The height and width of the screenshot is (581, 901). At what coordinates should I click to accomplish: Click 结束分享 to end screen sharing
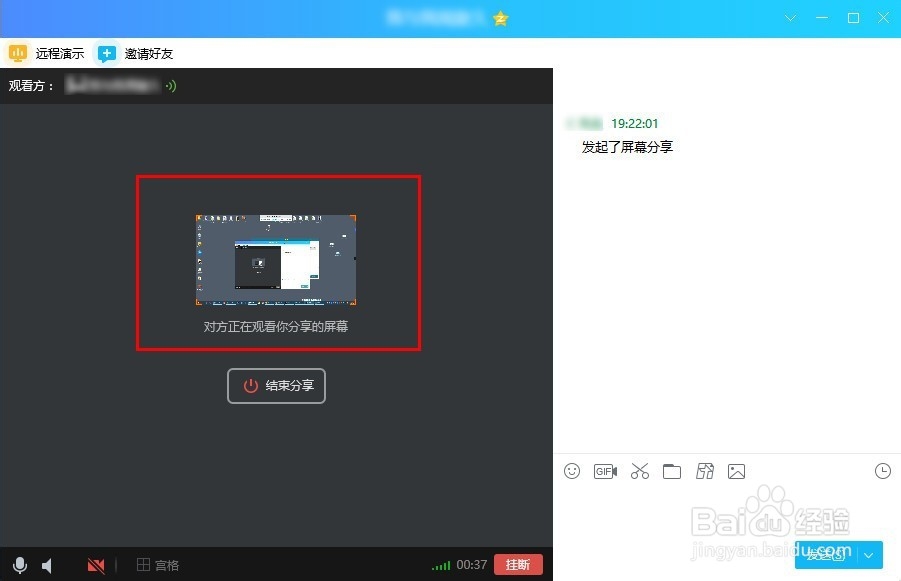point(276,386)
